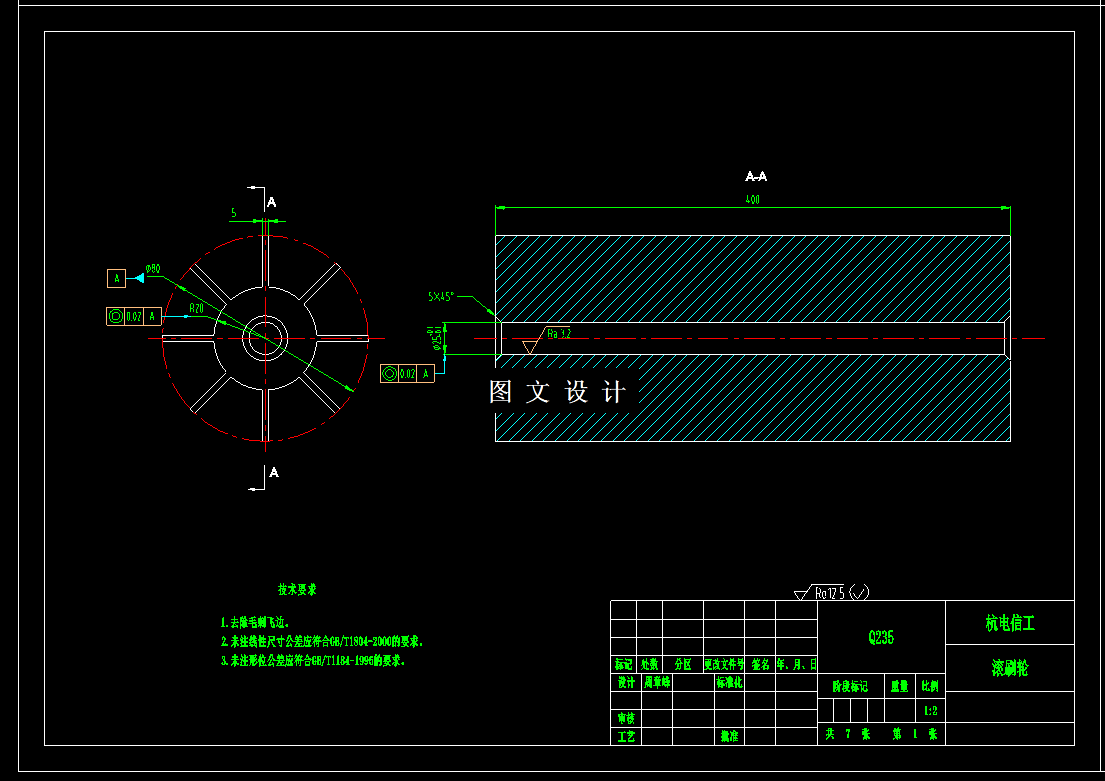Click the Φ80 diameter dimension text
1105x781 pixels.
tap(153, 269)
